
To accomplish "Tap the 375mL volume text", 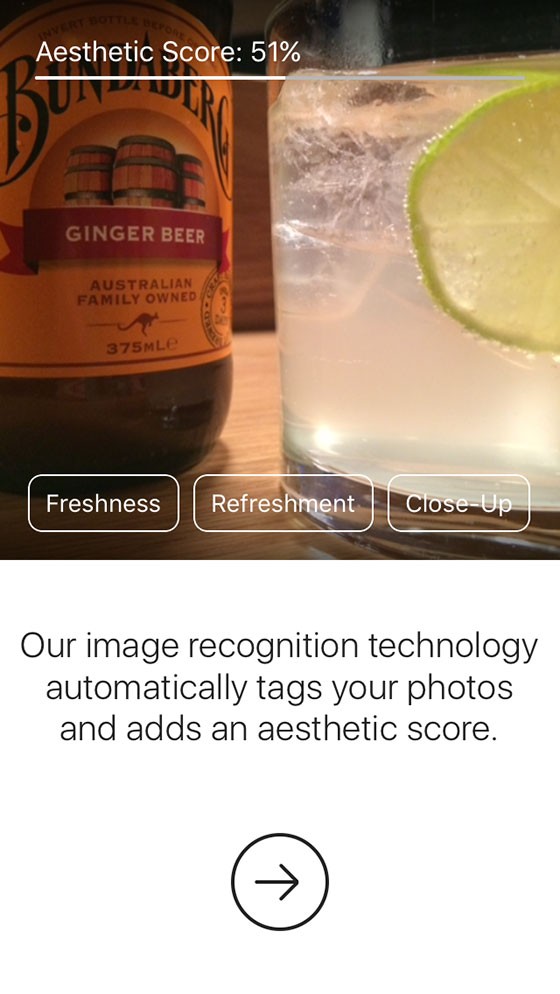I will 142,347.
